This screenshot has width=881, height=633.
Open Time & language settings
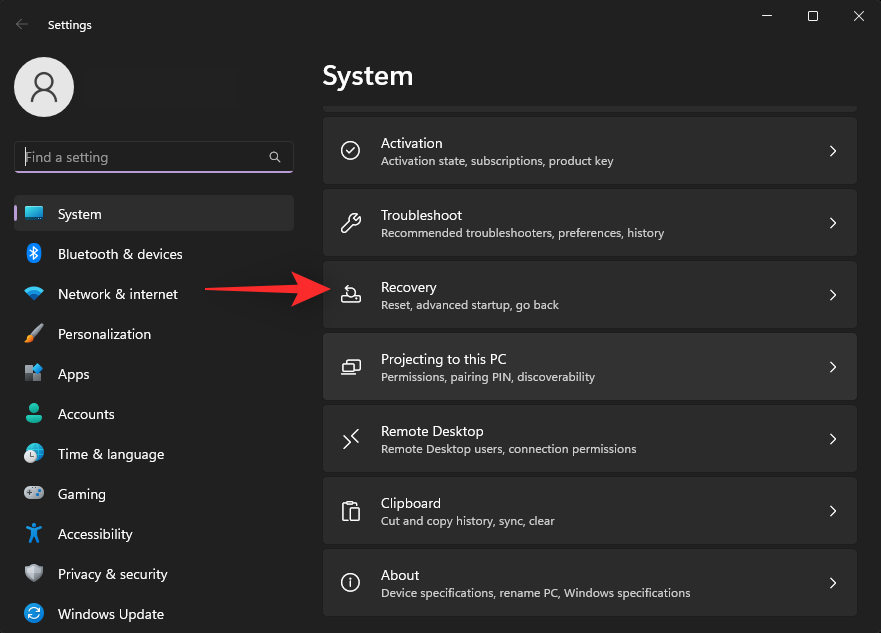110,454
